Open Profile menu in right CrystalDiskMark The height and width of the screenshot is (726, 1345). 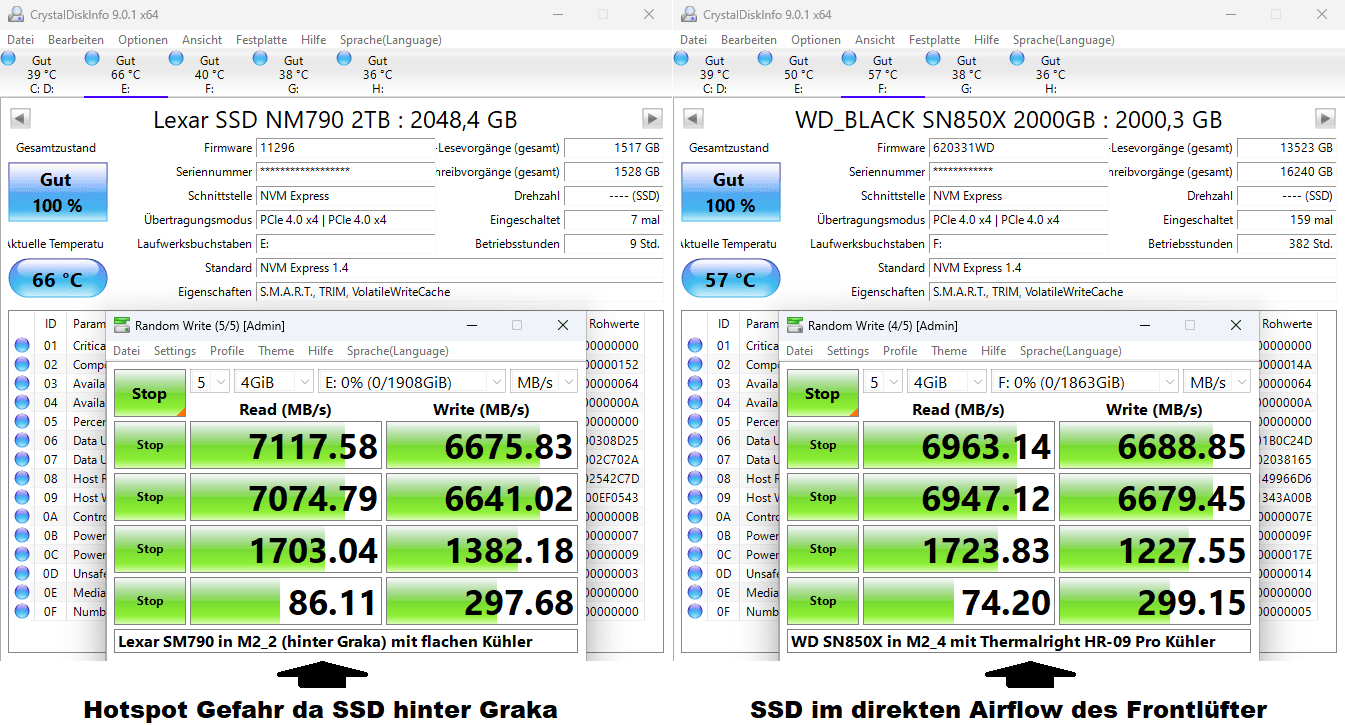tap(900, 351)
